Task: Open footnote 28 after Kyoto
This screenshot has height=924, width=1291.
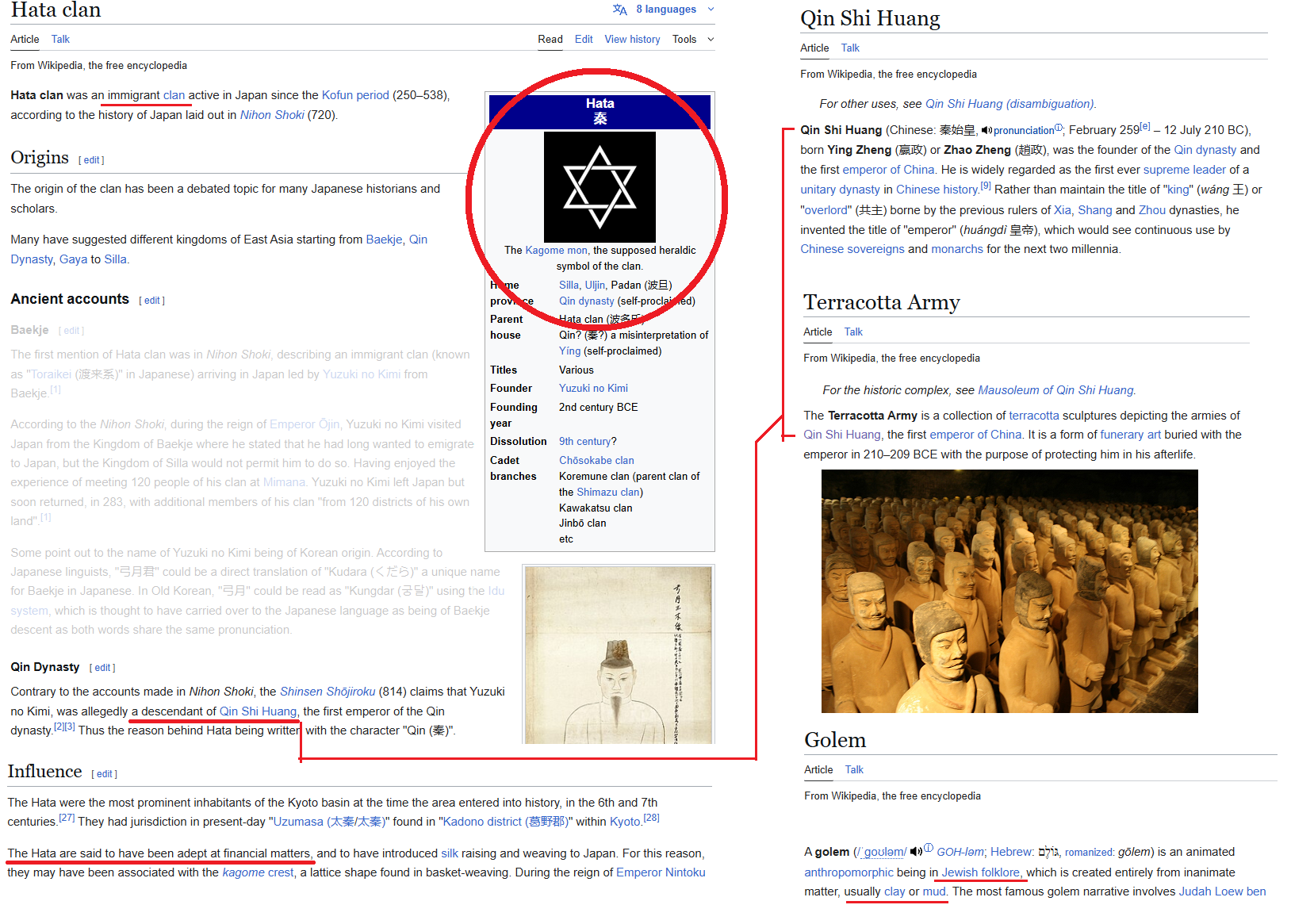Action: pos(652,818)
